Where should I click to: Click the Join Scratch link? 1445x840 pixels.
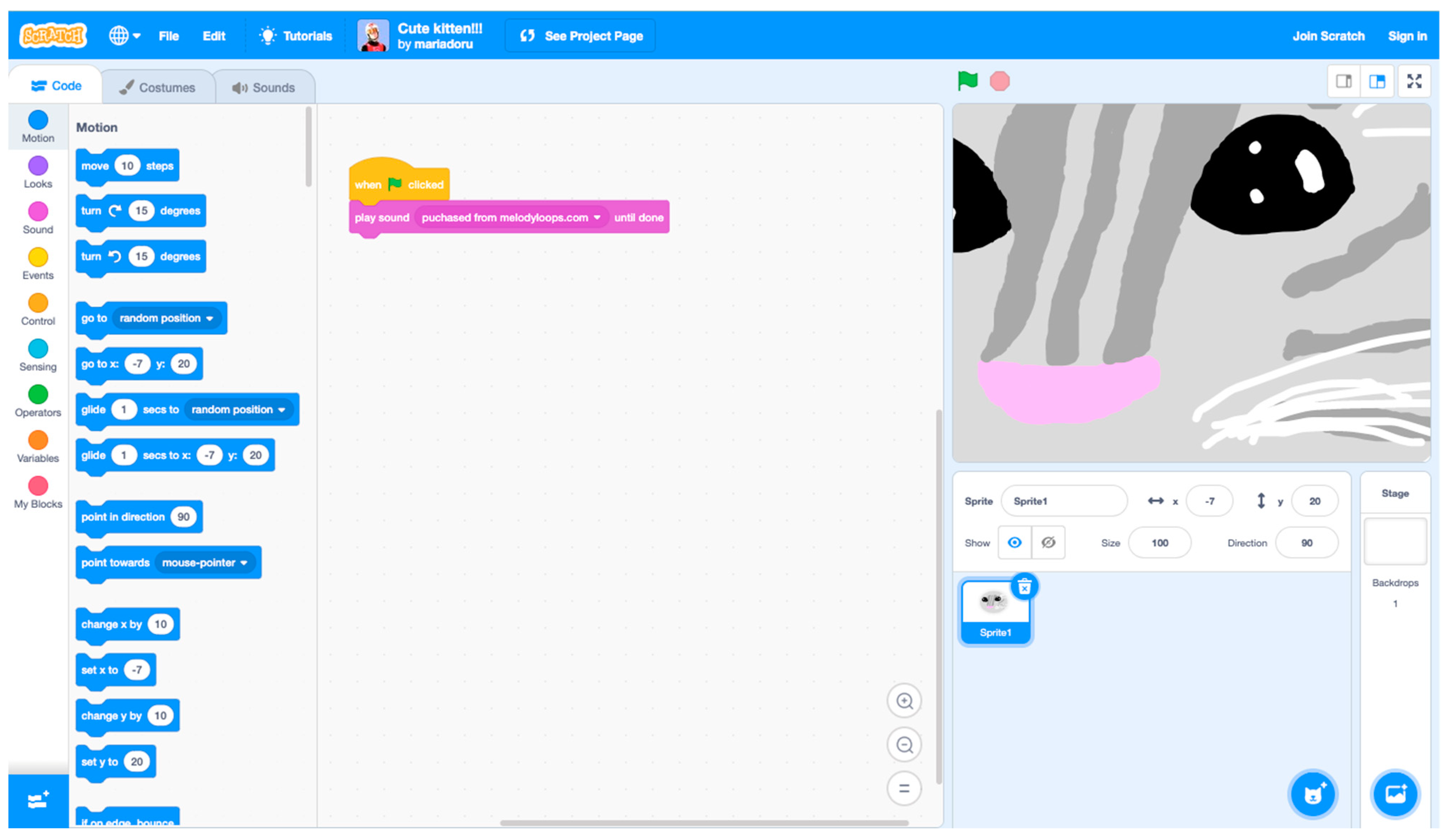[1328, 36]
